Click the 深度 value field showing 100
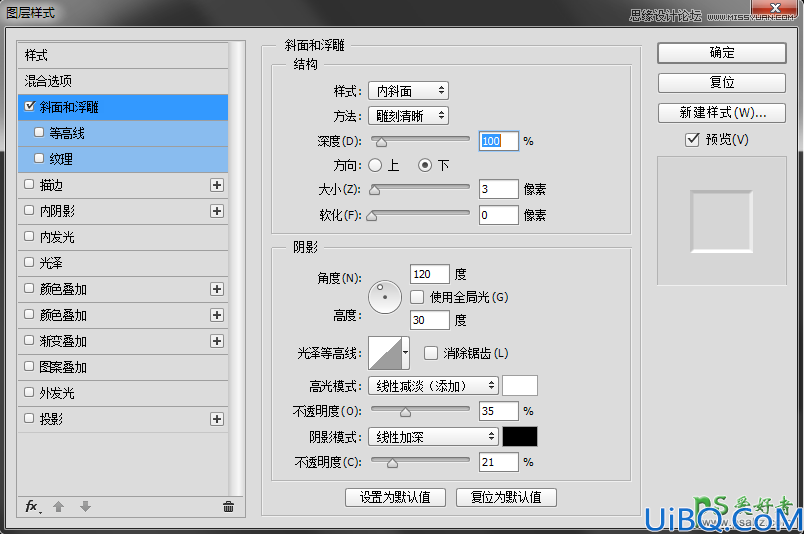Screen dimensions: 804x534 coord(498,141)
